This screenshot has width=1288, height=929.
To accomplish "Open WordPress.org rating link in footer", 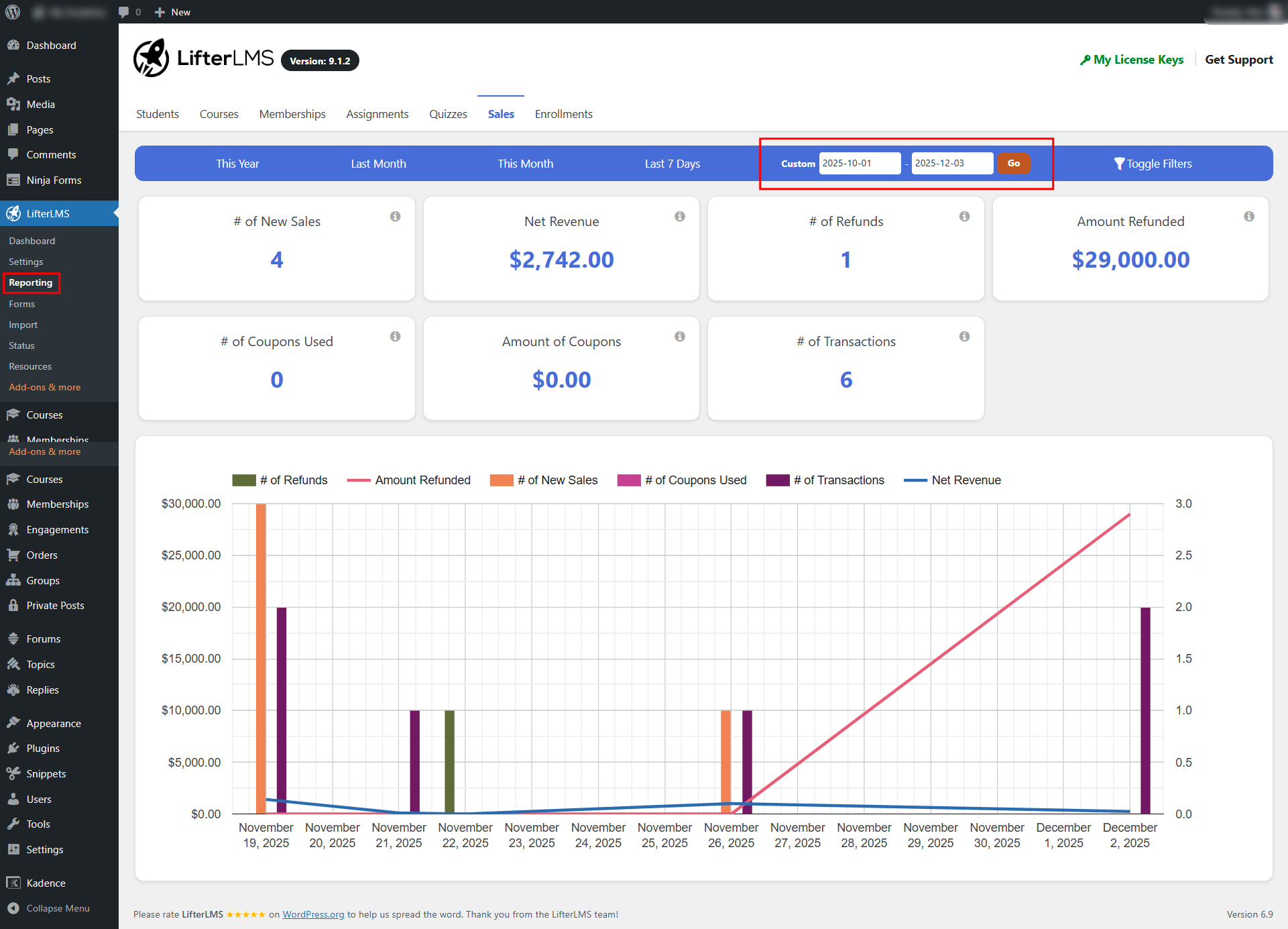I will point(313,914).
